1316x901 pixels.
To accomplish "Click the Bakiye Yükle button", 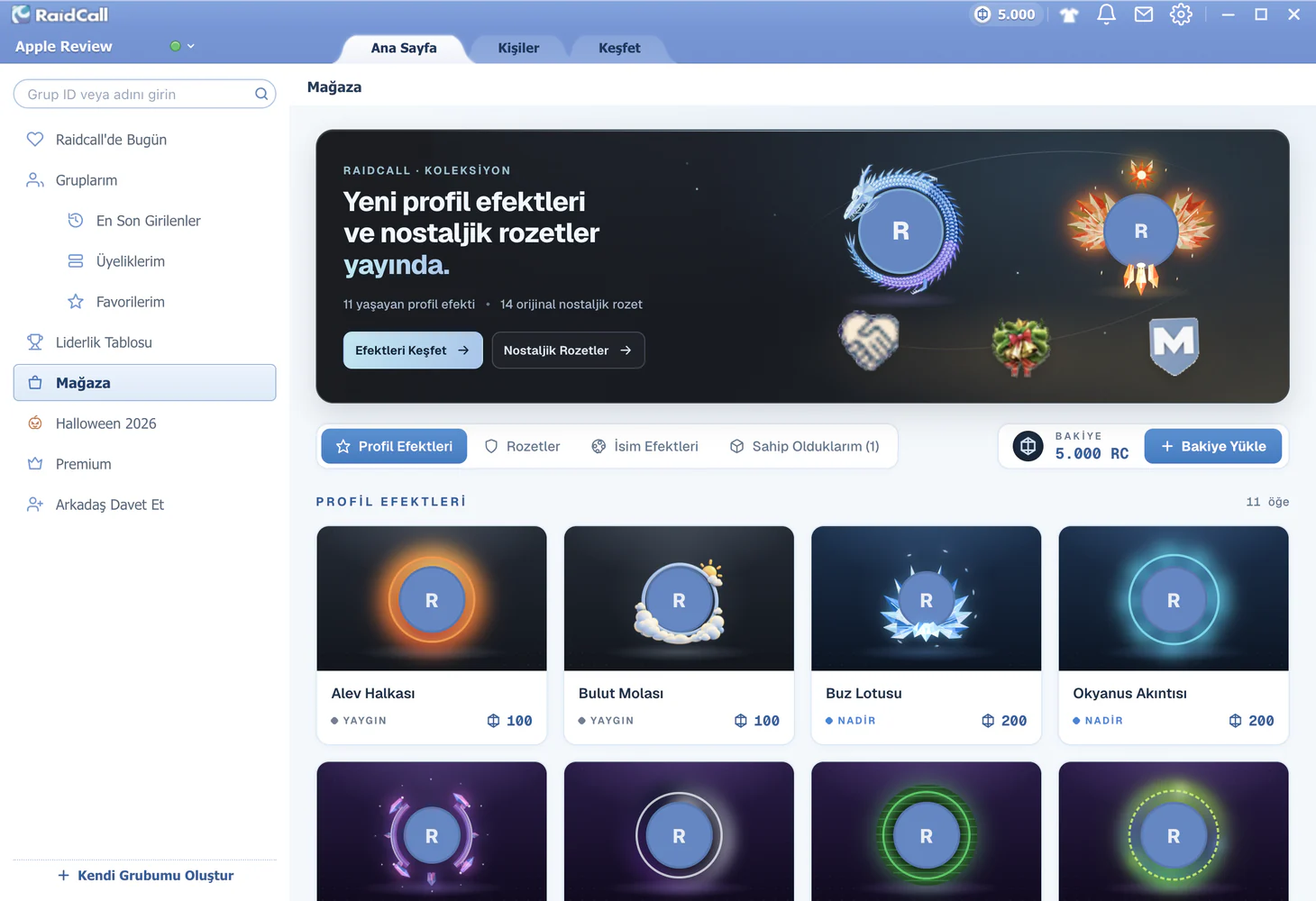I will [1213, 446].
